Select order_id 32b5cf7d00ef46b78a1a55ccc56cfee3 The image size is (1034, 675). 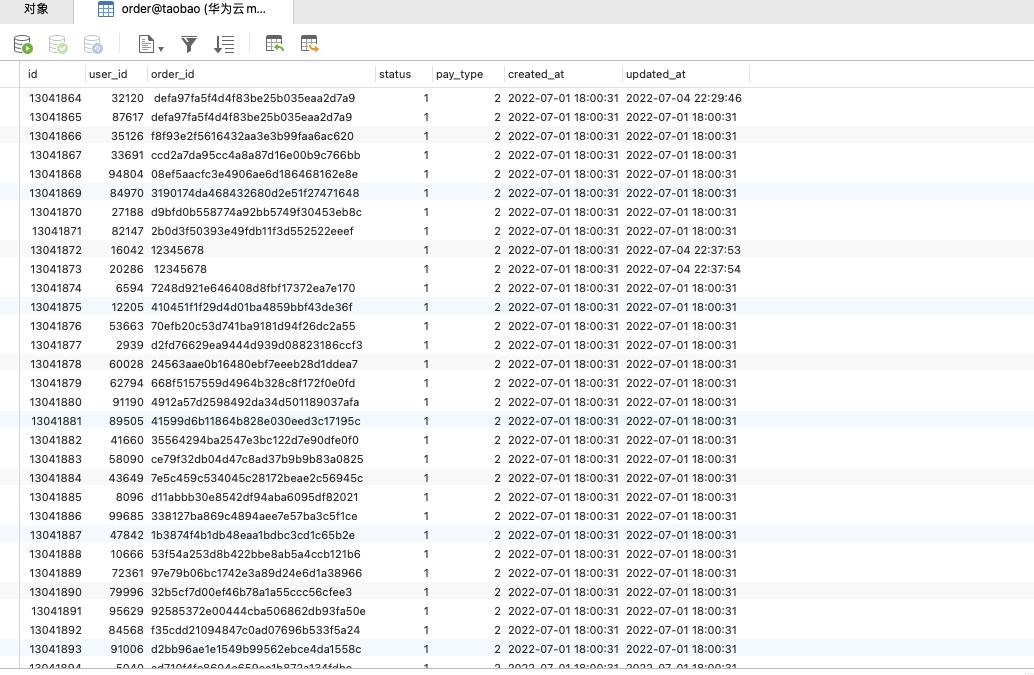pyautogui.click(x=252, y=593)
